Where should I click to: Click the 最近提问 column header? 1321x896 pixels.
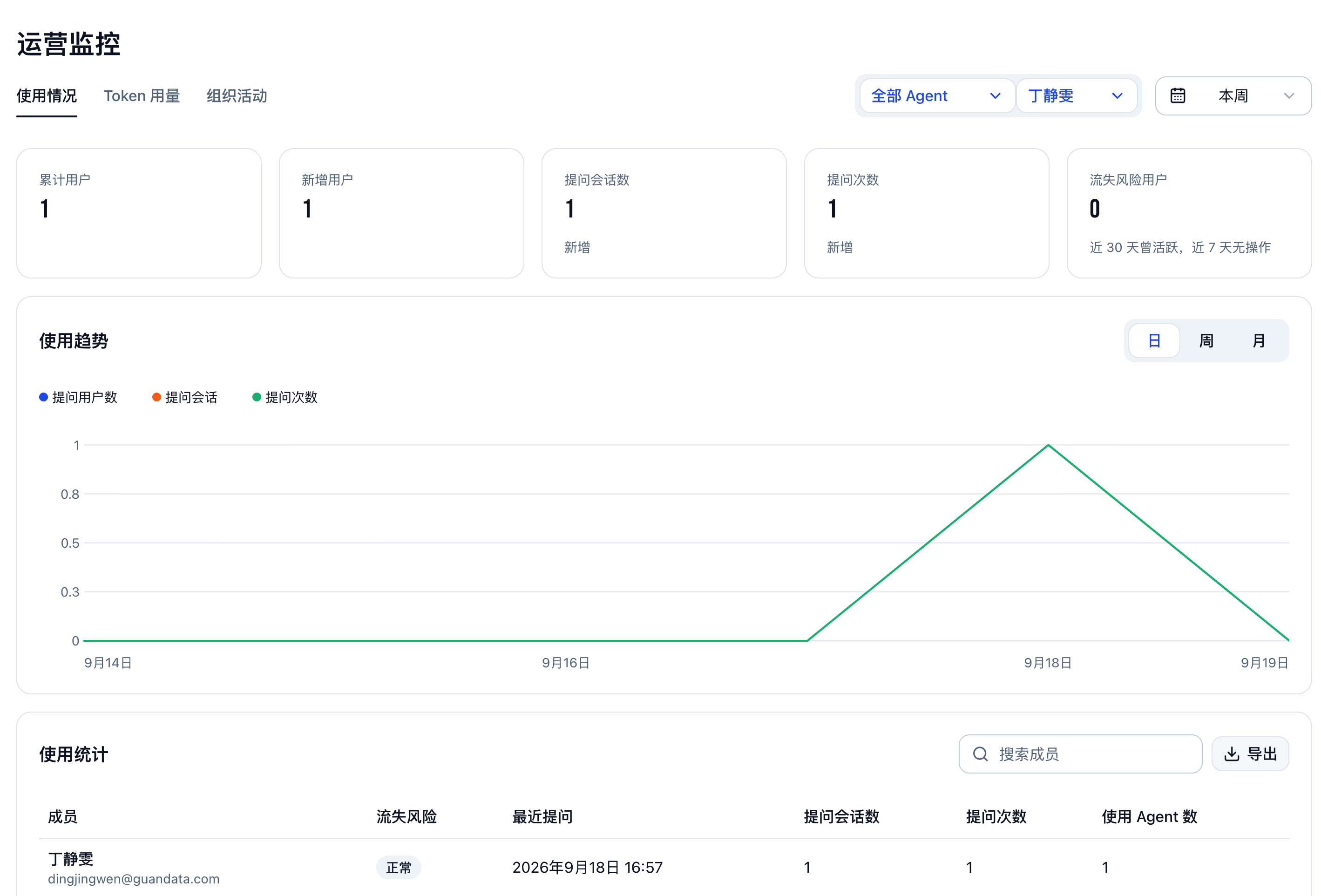(542, 816)
